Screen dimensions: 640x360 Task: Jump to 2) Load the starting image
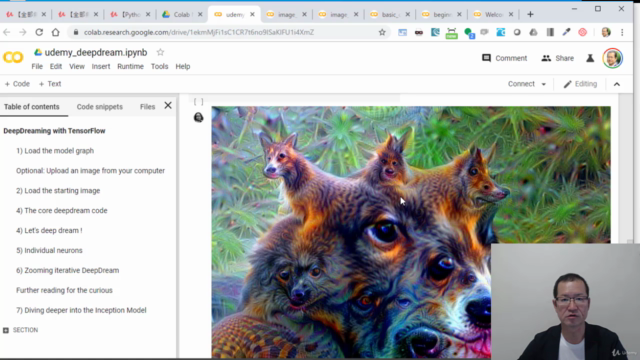[58, 191]
